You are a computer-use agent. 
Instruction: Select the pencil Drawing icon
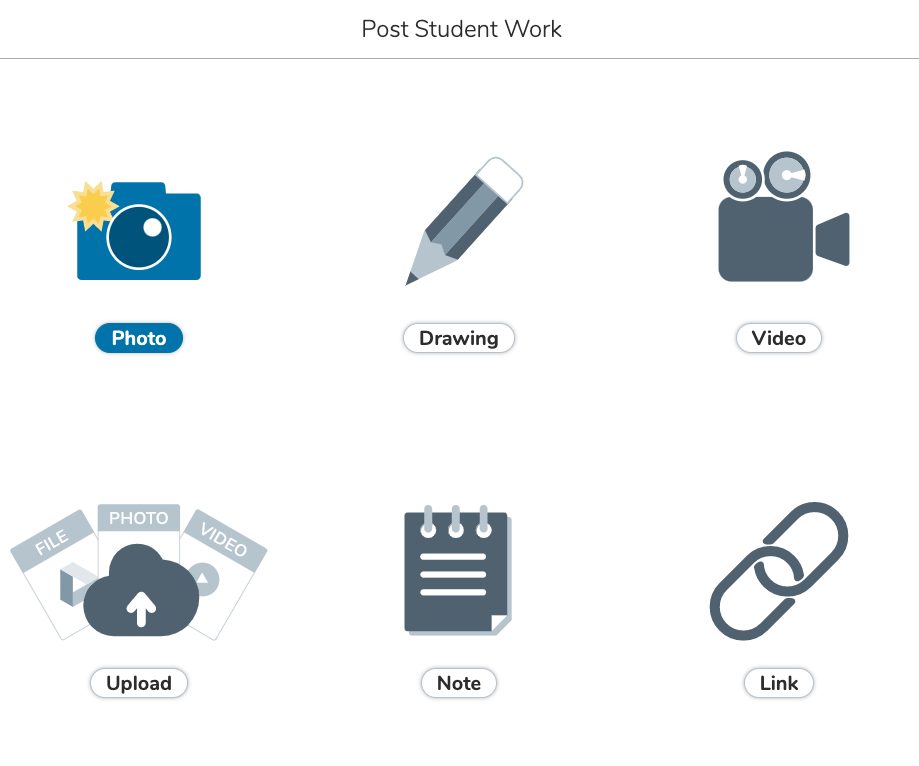click(x=464, y=221)
